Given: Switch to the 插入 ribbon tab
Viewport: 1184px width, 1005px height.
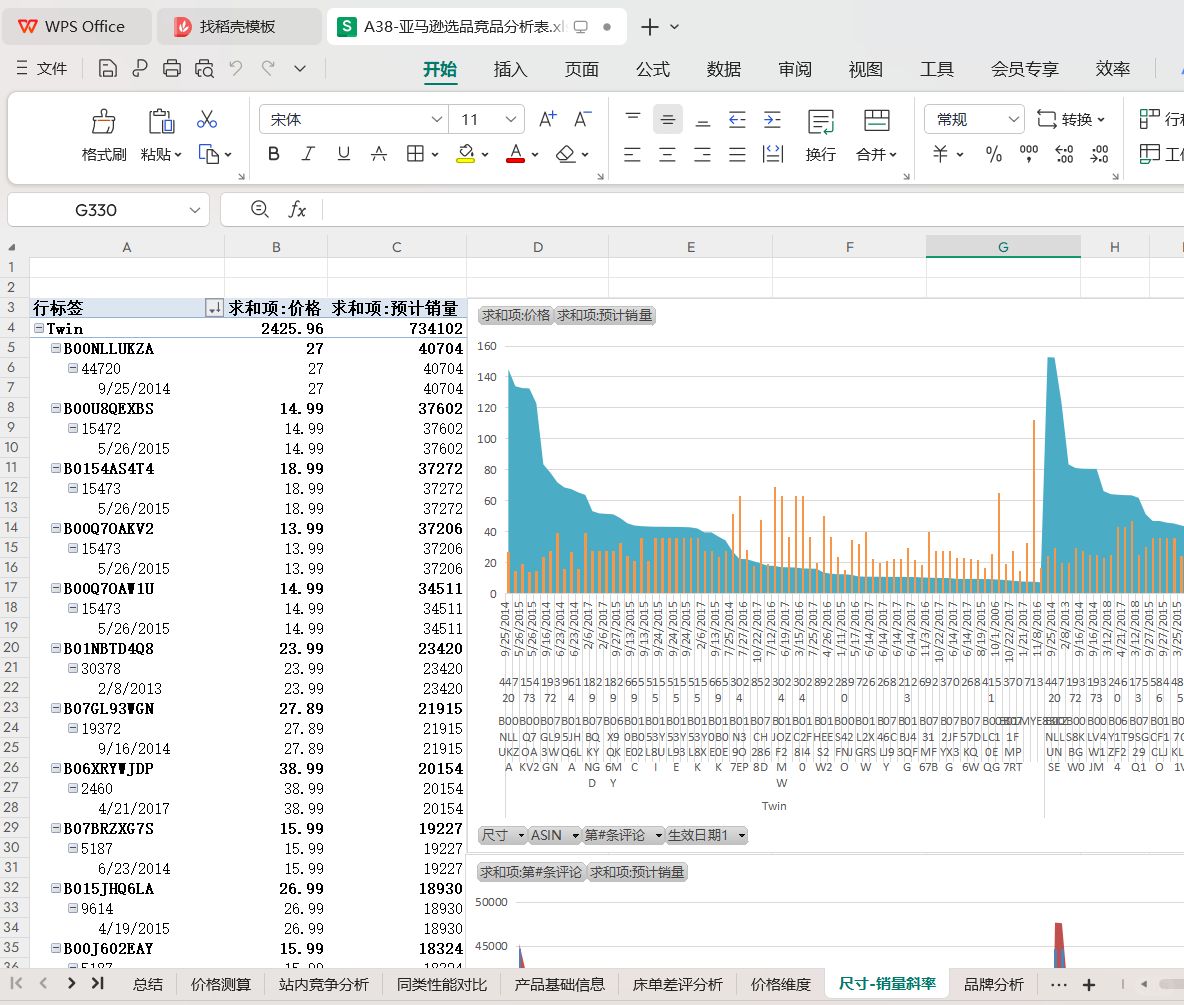Looking at the screenshot, I should pos(510,69).
